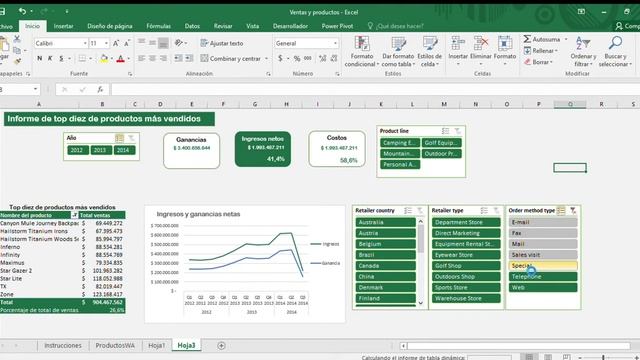Toggle multi-select in Product line slicer
The width and height of the screenshot is (640, 360).
click(x=445, y=131)
